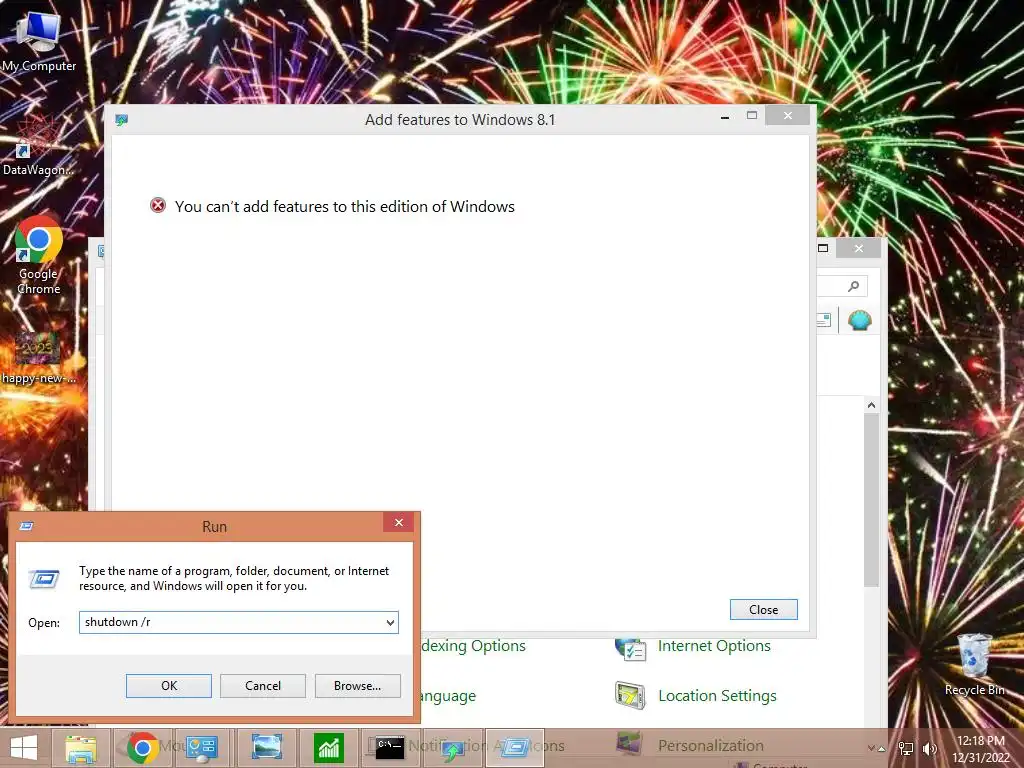Screen dimensions: 1024x768
Task: Click Browse... in the Run dialog
Action: (357, 686)
